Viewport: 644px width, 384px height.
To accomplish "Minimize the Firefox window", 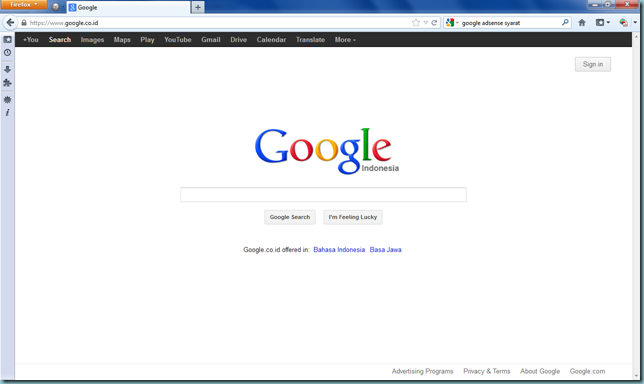I will [594, 4].
